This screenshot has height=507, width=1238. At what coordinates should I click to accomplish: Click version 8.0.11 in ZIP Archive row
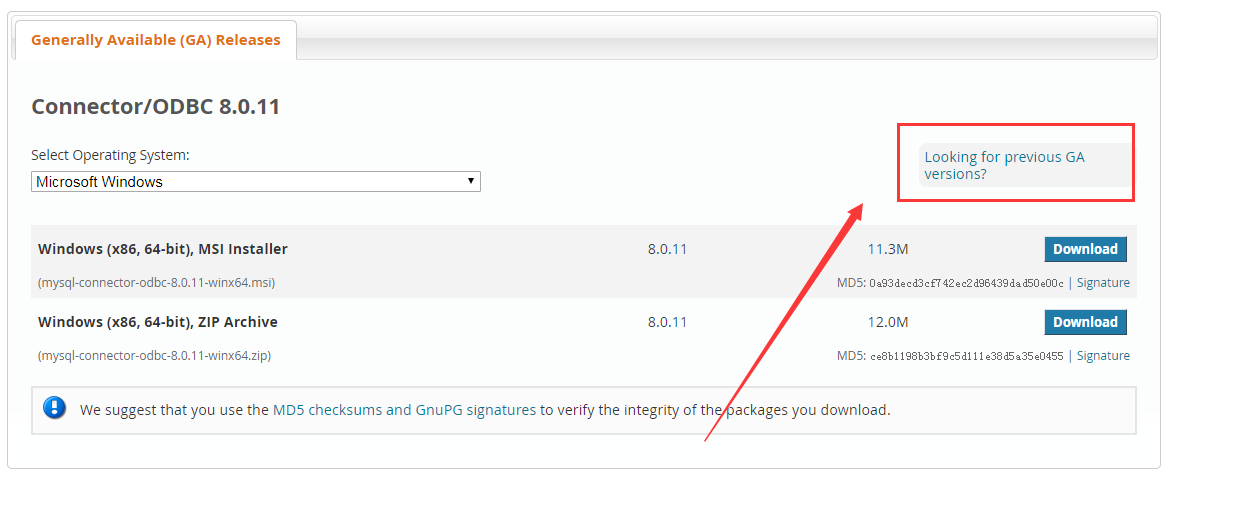tap(667, 322)
